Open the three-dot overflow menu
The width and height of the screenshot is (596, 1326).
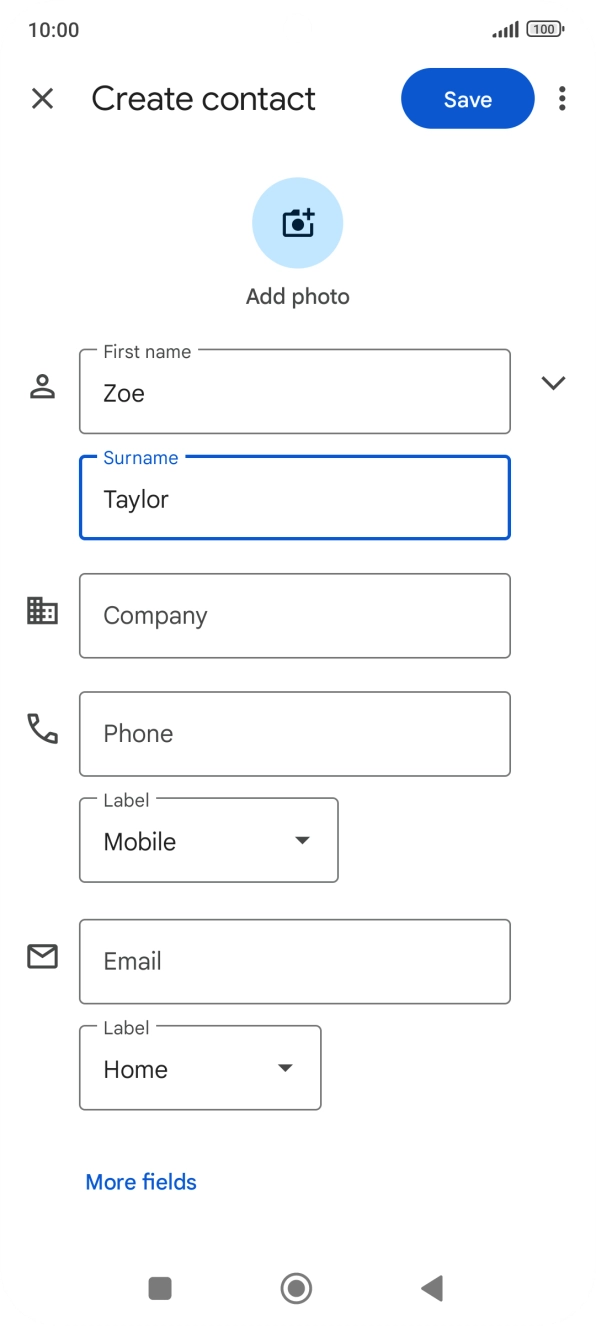(562, 98)
